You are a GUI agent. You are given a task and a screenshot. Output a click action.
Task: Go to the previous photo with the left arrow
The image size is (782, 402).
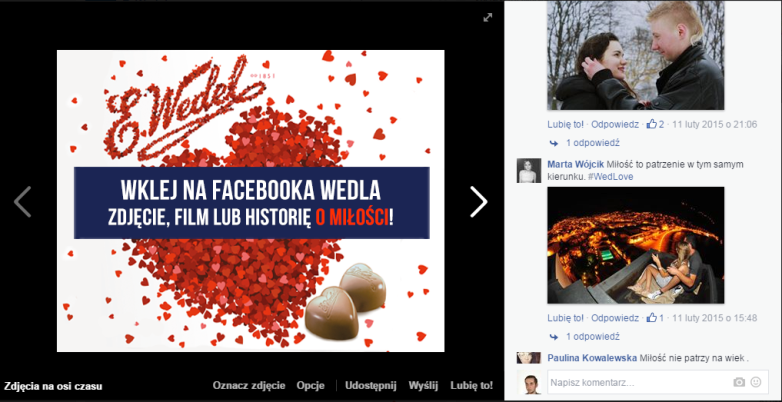click(22, 202)
